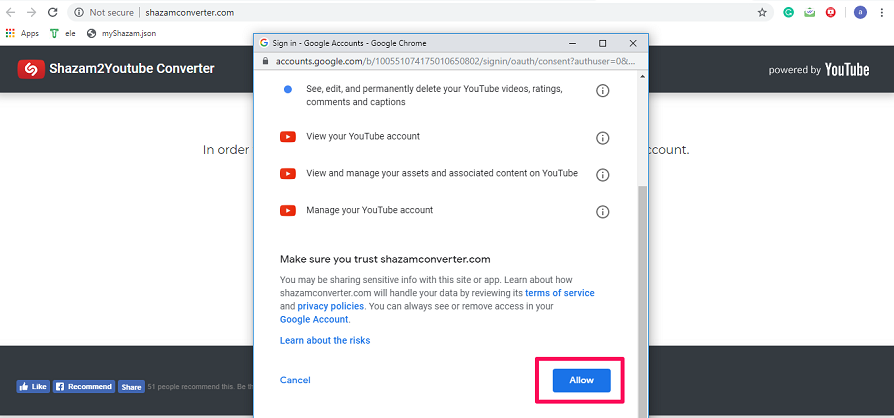Click YouTube icon beside View and manage assets

(x=288, y=173)
